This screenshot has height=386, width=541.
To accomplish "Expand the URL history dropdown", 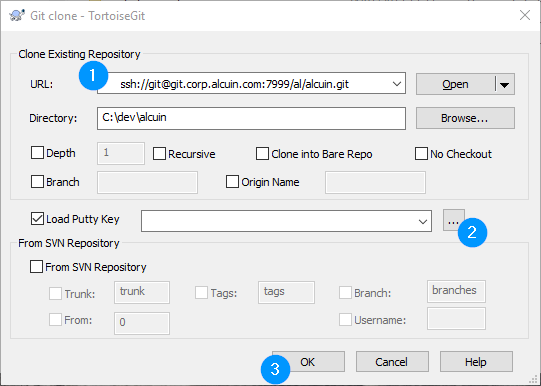I will pyautogui.click(x=397, y=84).
